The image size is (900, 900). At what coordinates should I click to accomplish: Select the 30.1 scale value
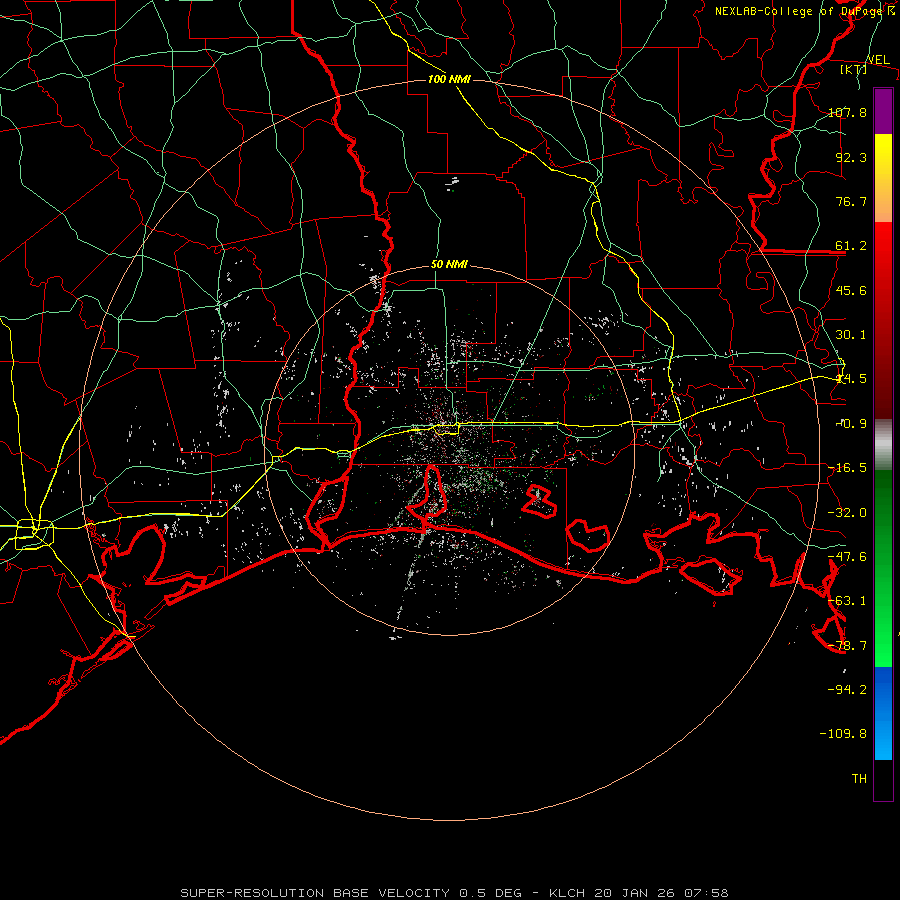[851, 335]
